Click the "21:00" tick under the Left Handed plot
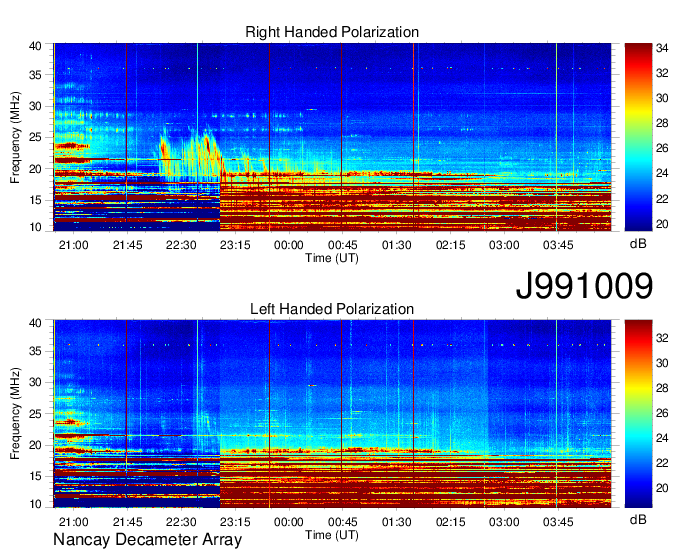Screen dimensions: 680x552 point(73,522)
